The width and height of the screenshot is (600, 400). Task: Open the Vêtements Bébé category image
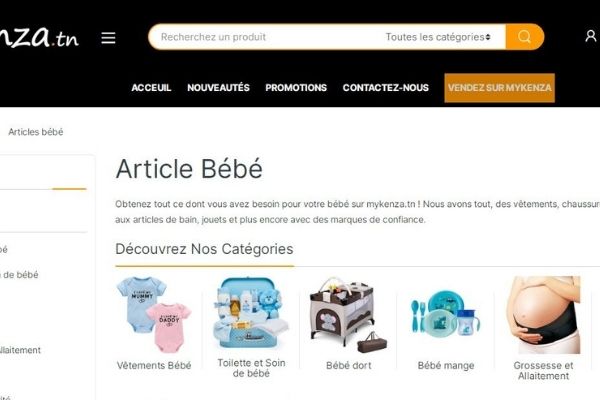coord(154,315)
